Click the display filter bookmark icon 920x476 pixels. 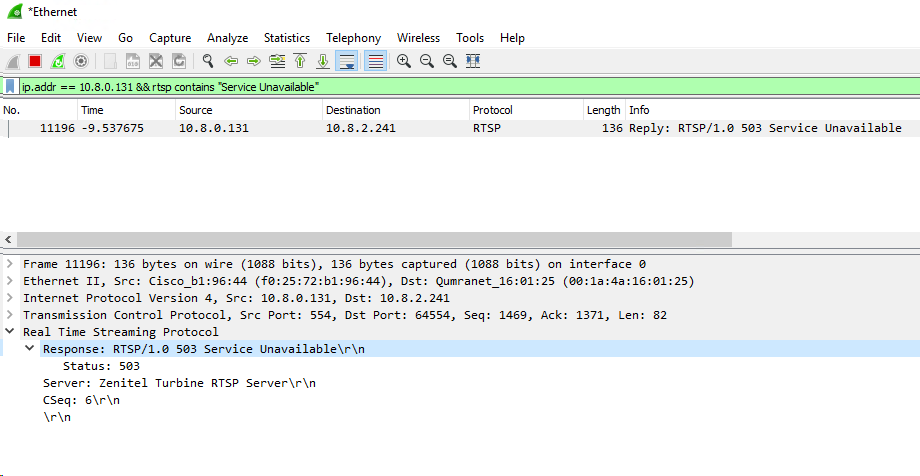11,87
